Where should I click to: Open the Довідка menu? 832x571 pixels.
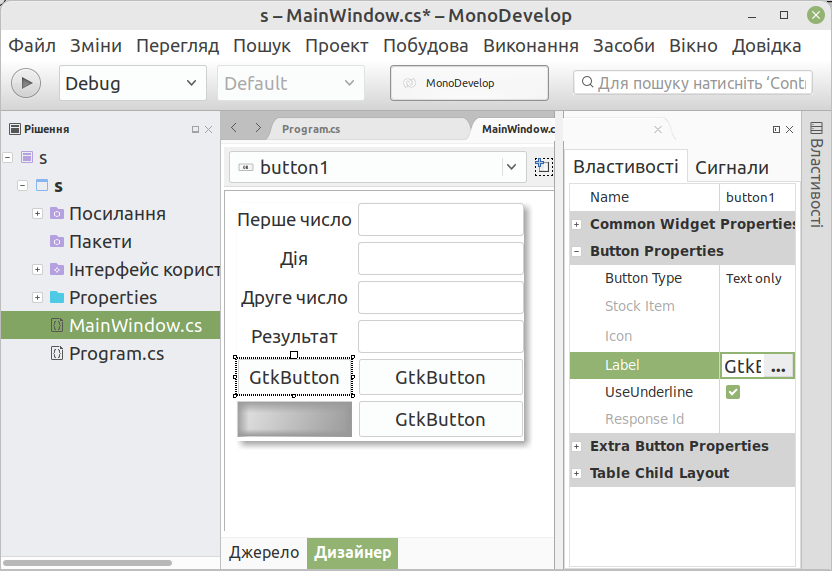pyautogui.click(x=767, y=46)
